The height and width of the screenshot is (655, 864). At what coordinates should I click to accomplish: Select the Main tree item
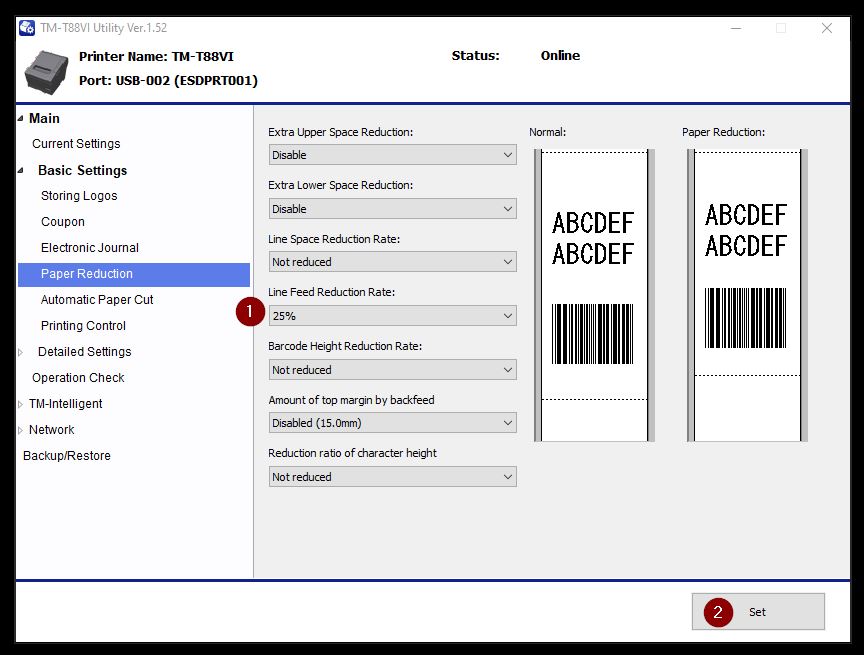pos(44,118)
